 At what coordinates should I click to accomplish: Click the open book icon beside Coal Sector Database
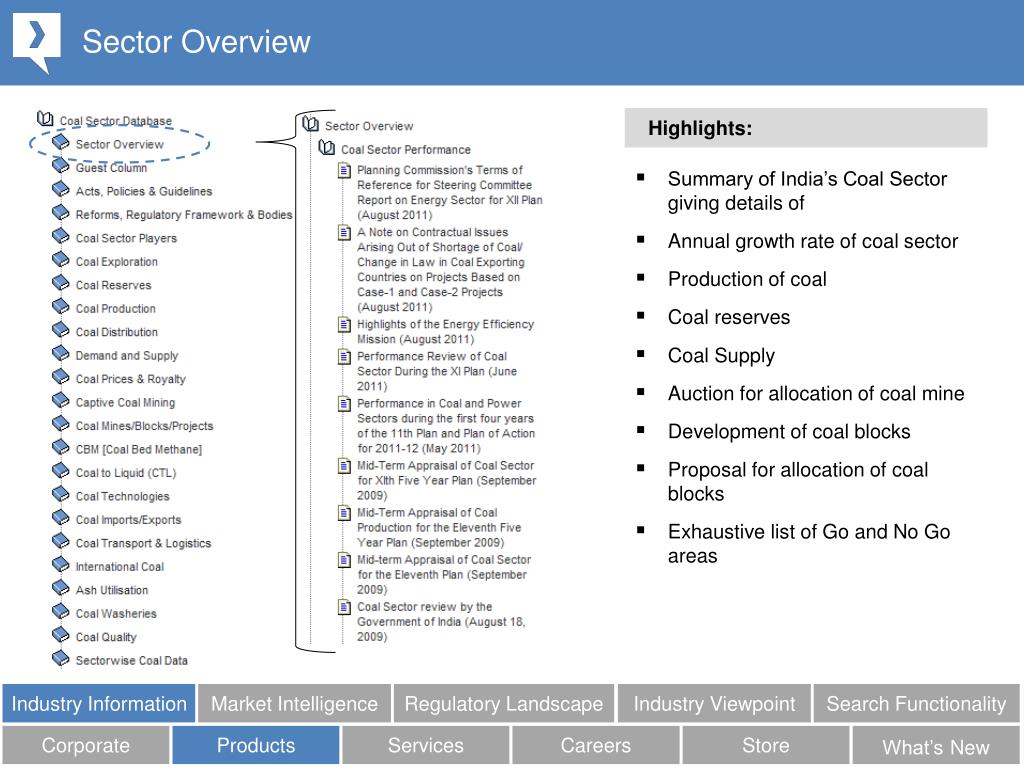coord(45,119)
